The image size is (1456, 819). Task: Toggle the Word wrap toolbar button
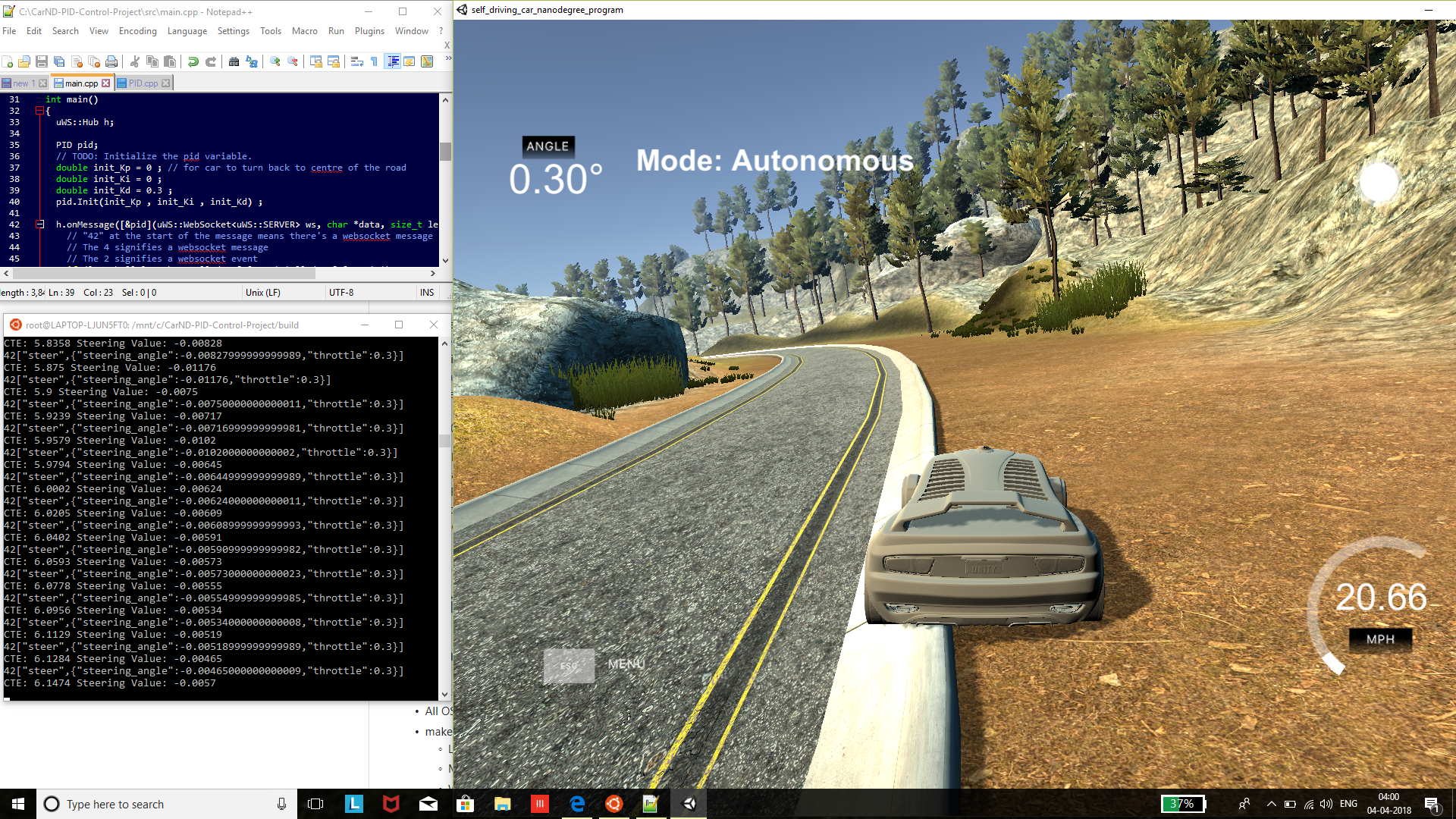(x=356, y=61)
